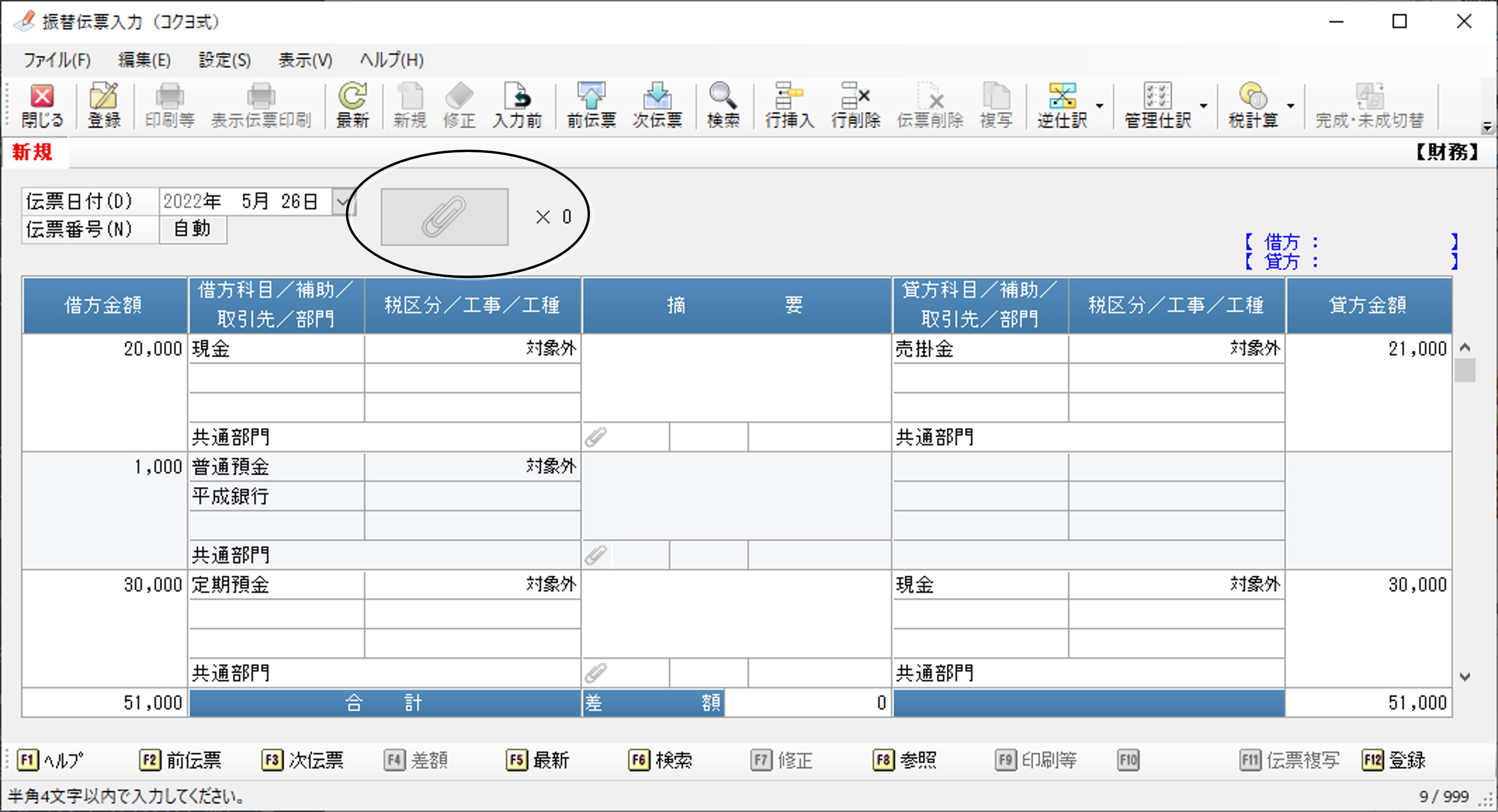1498x812 pixels.
Task: Open the 逆仕訳 dropdown arrow
Action: (1099, 106)
